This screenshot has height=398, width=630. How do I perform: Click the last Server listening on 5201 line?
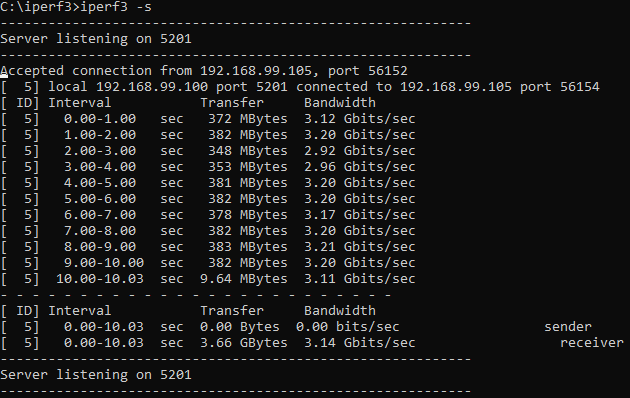(96, 375)
